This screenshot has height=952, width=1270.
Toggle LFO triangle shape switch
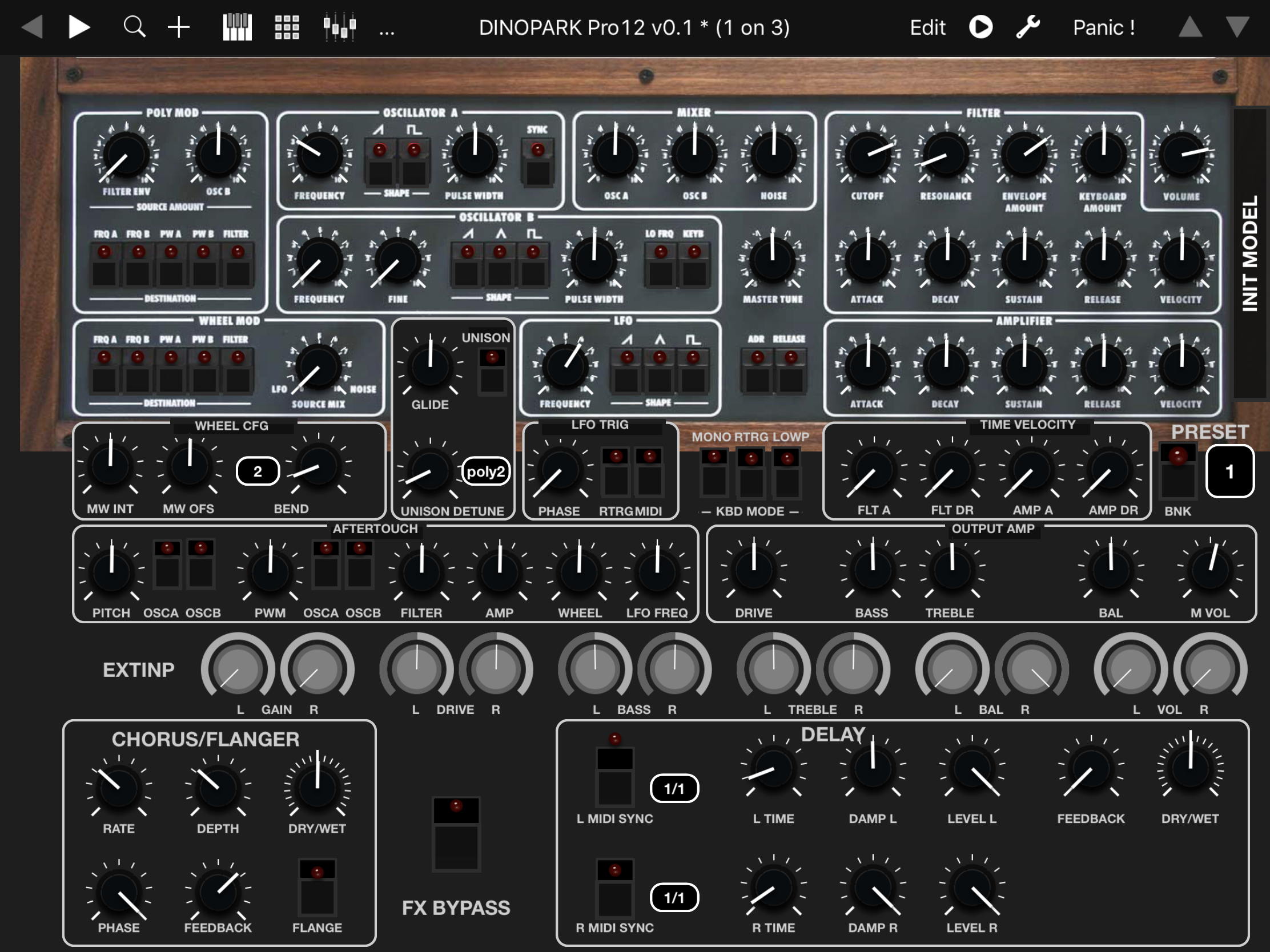click(x=660, y=372)
